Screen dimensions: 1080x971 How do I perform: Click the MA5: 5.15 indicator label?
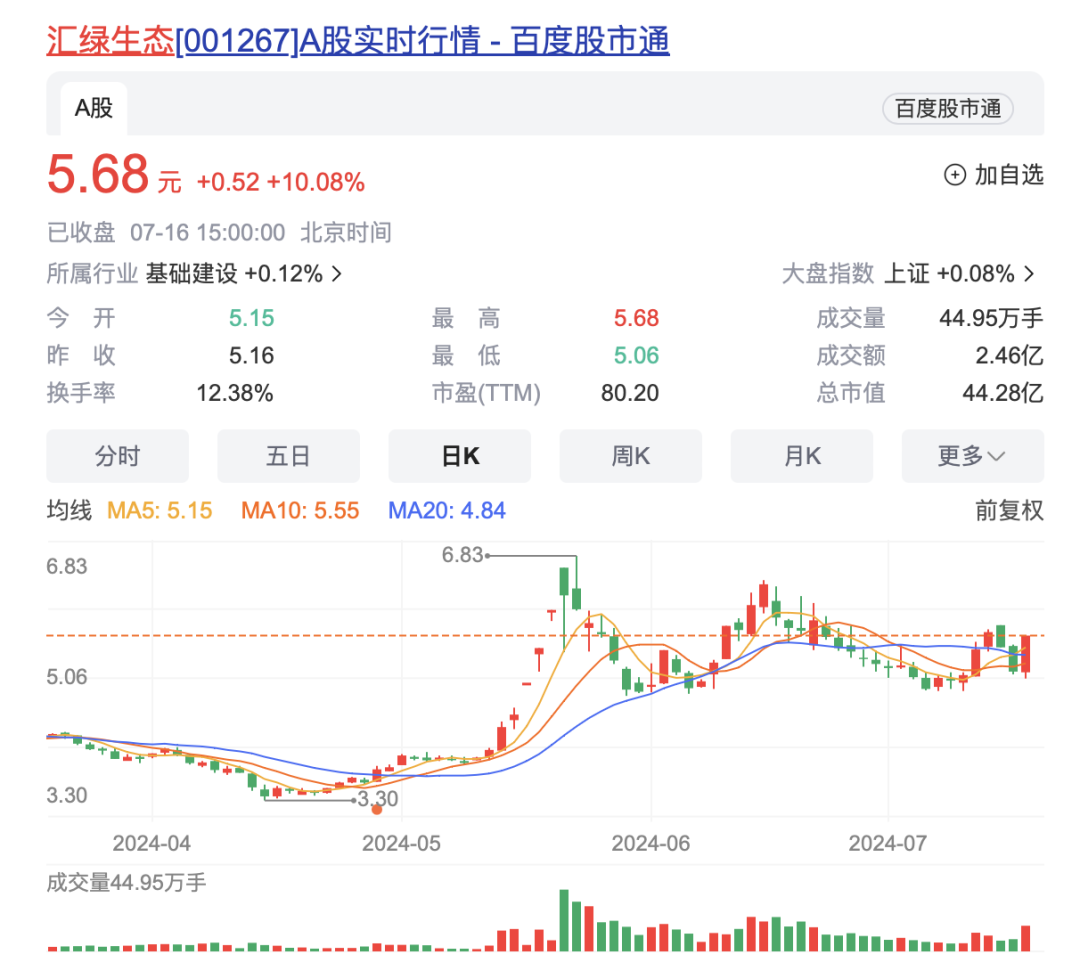point(160,510)
